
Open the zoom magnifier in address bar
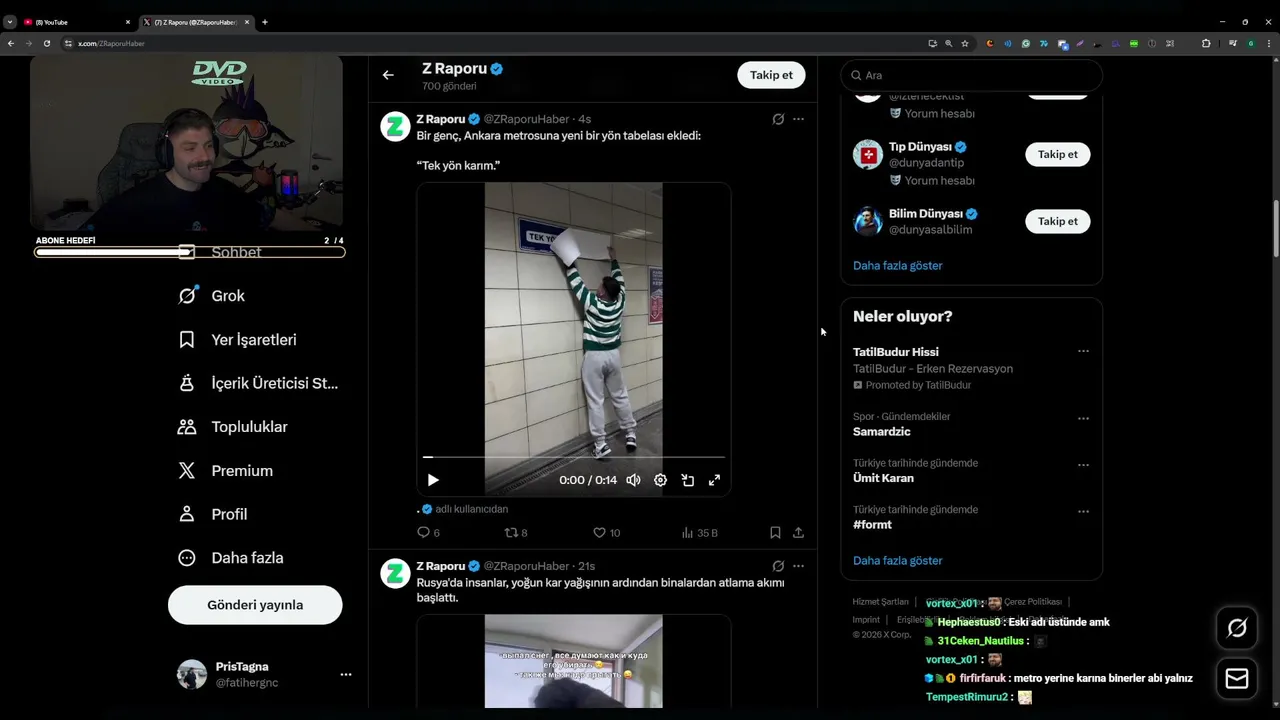[949, 43]
